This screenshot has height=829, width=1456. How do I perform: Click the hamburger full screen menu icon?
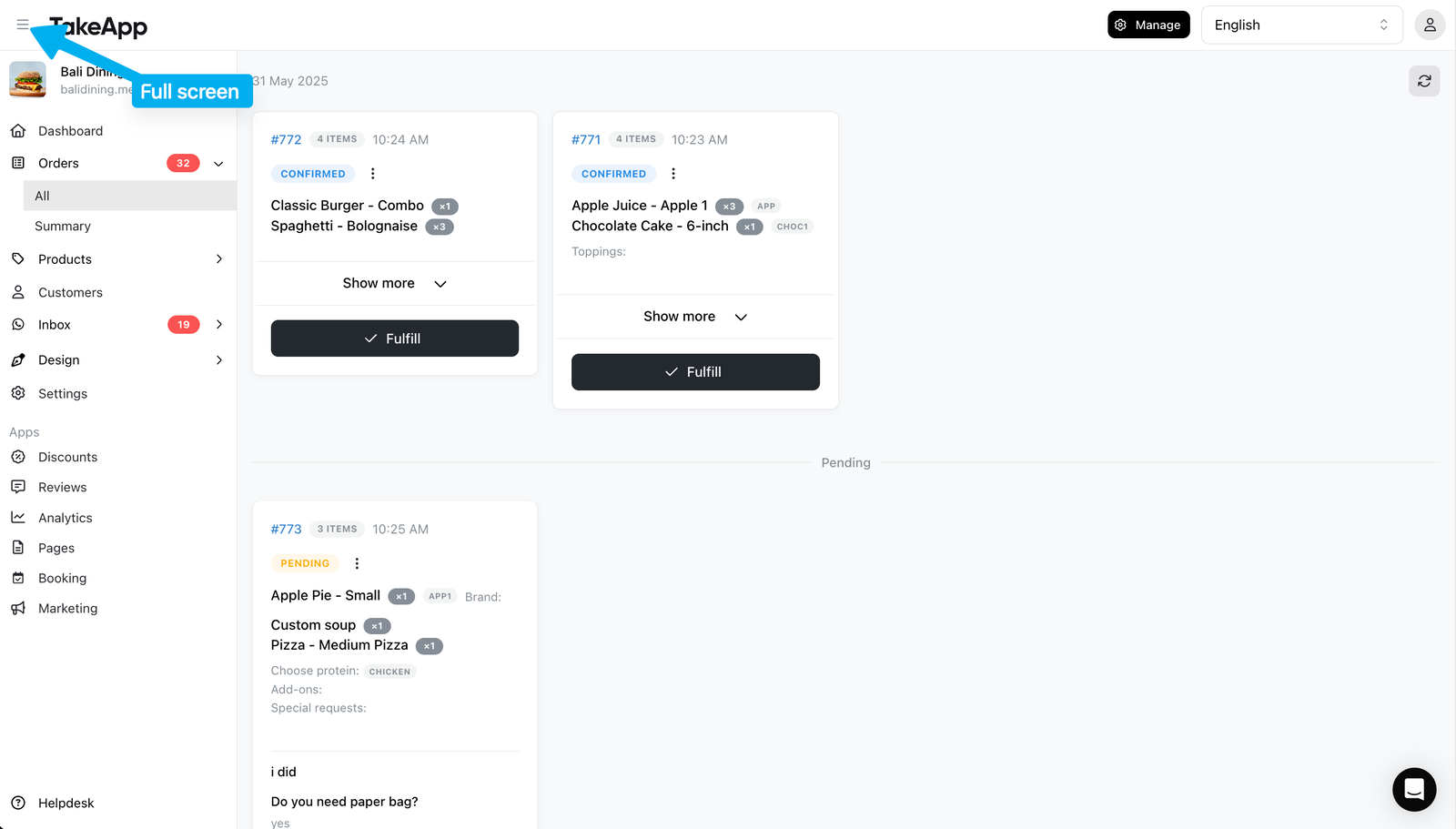click(x=23, y=25)
